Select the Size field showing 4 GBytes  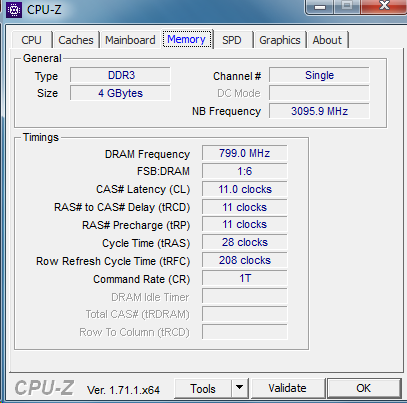[x=120, y=93]
